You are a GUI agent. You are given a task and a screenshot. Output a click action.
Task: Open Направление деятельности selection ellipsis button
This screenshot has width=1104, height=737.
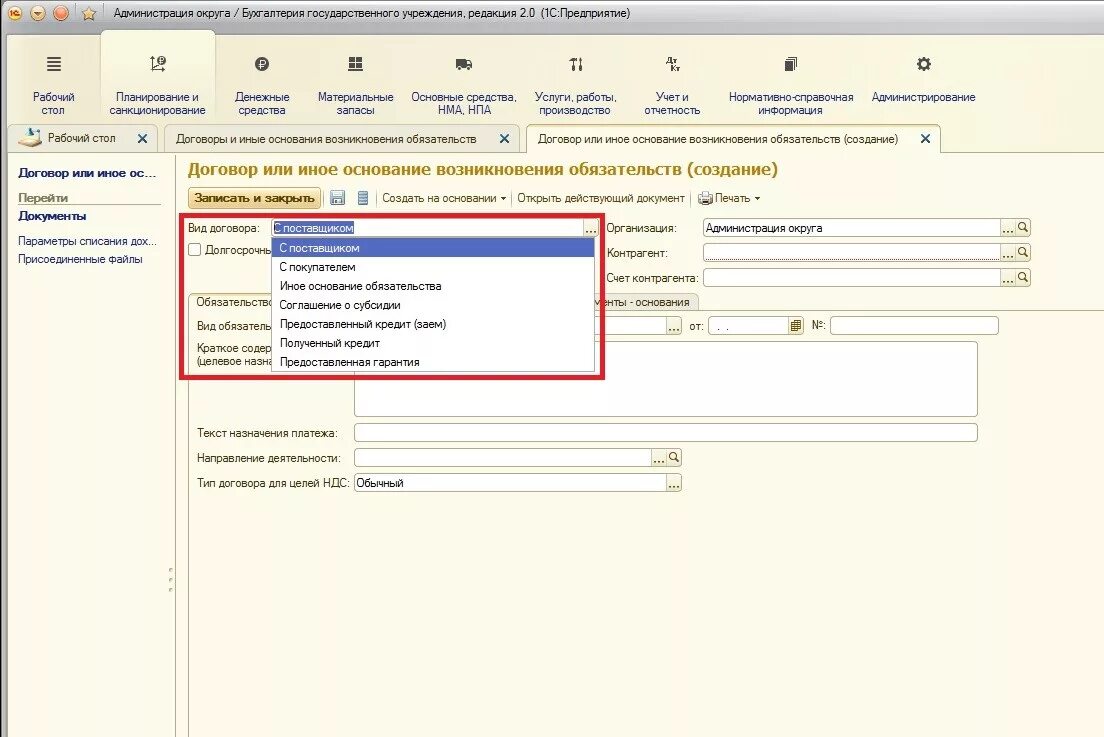[x=659, y=458]
